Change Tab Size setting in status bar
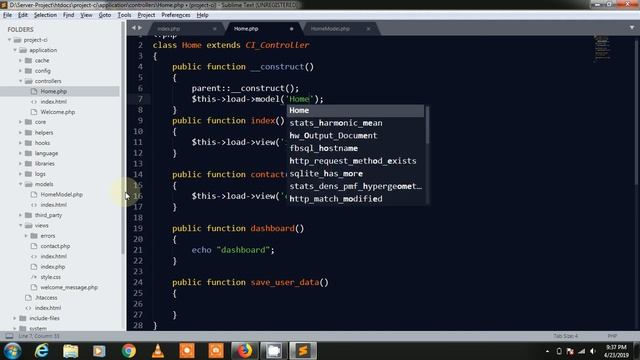 coord(565,336)
